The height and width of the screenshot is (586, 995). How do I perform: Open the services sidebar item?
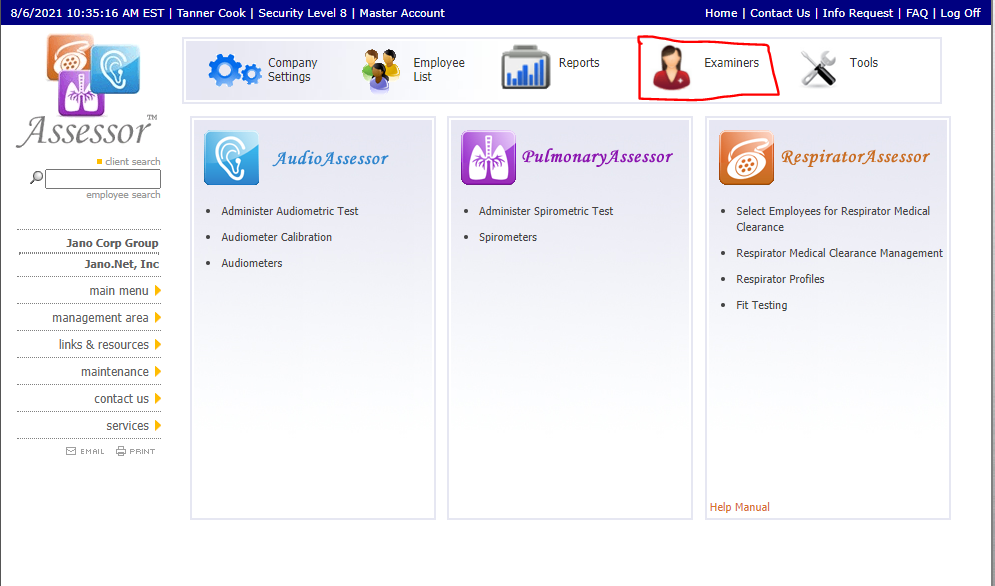[x=128, y=425]
